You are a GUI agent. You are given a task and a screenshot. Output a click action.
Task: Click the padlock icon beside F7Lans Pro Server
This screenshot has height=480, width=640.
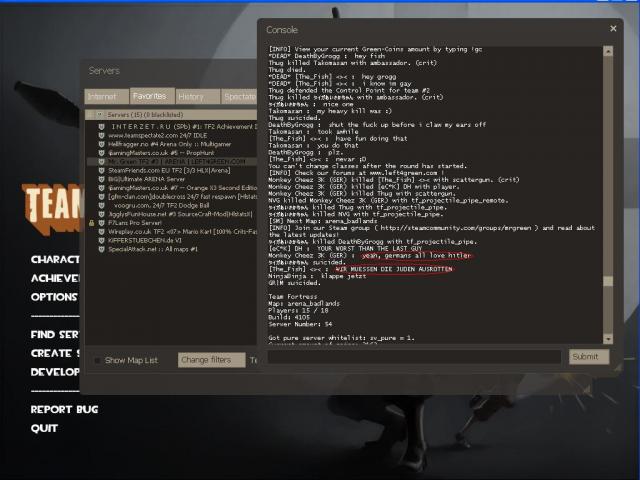91,222
